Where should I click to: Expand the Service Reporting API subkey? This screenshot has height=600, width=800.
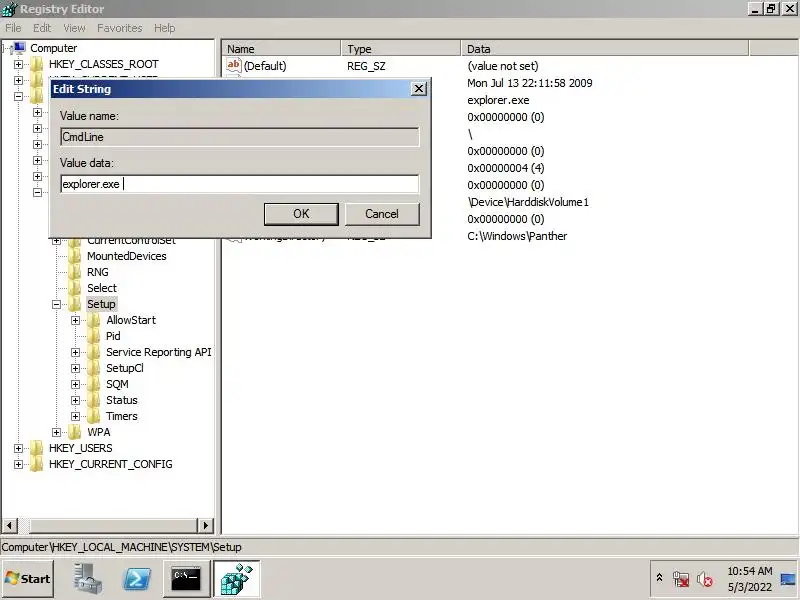(76, 353)
